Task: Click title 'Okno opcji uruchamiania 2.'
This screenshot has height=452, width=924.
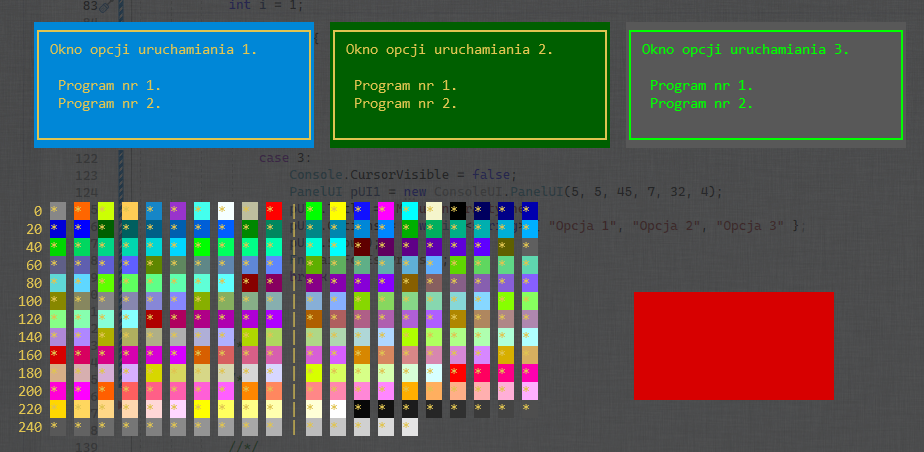Action: click(x=449, y=50)
